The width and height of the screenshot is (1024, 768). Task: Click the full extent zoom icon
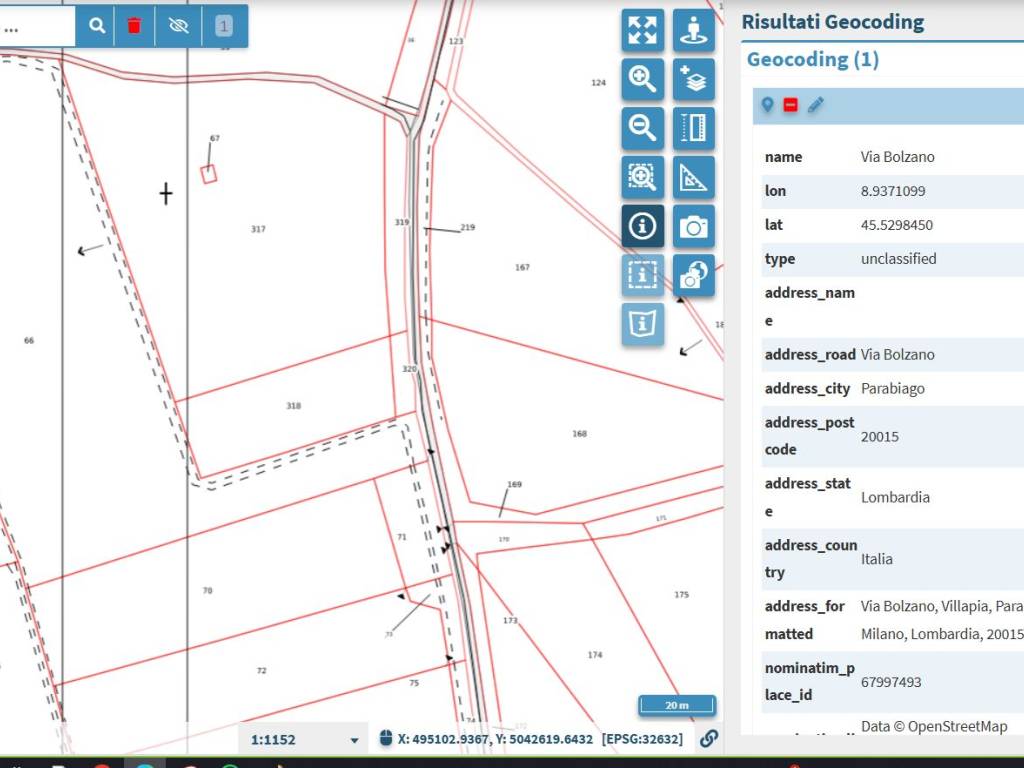642,30
